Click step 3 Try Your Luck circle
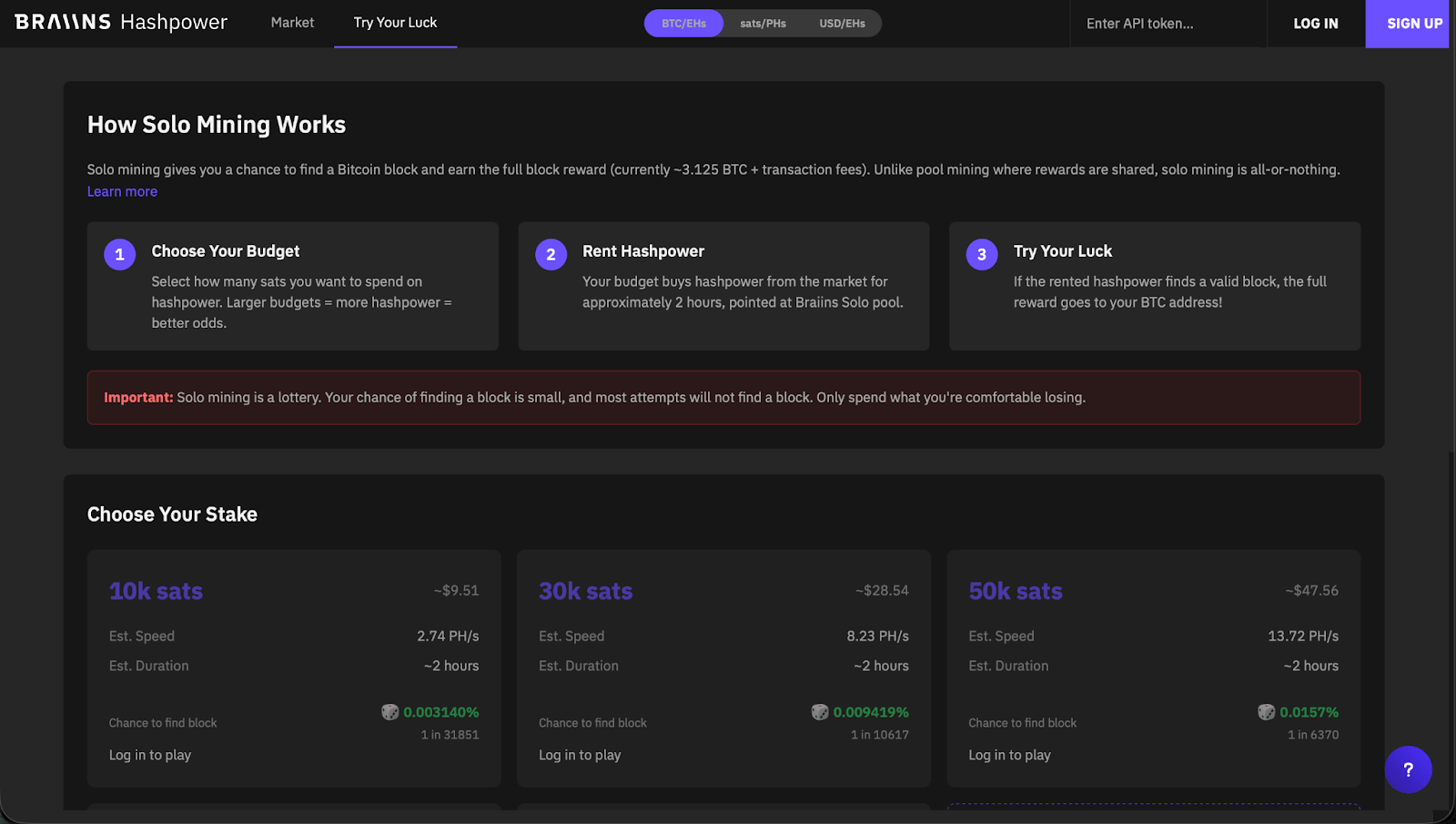This screenshot has height=824, width=1456. tap(981, 254)
